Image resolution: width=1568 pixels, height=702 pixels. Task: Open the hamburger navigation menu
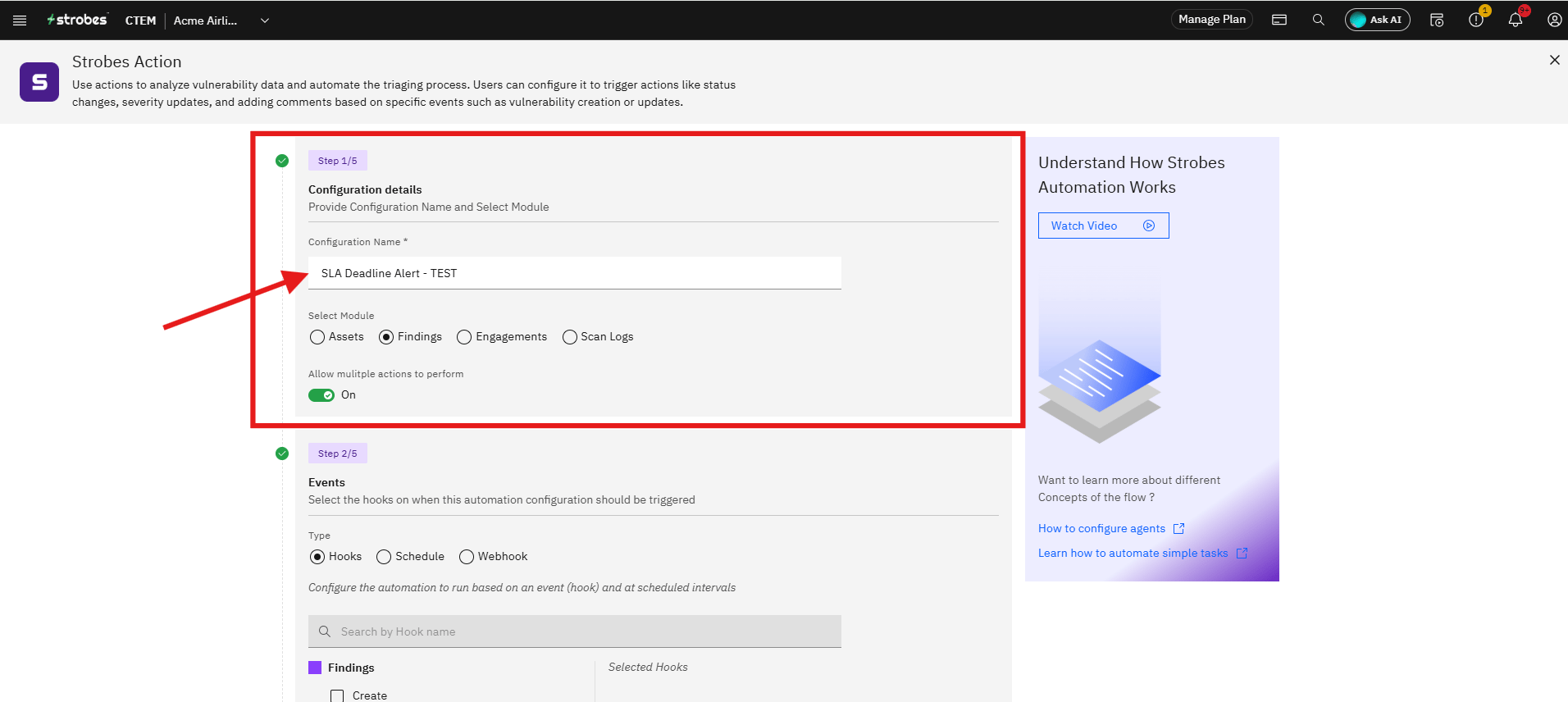point(20,21)
